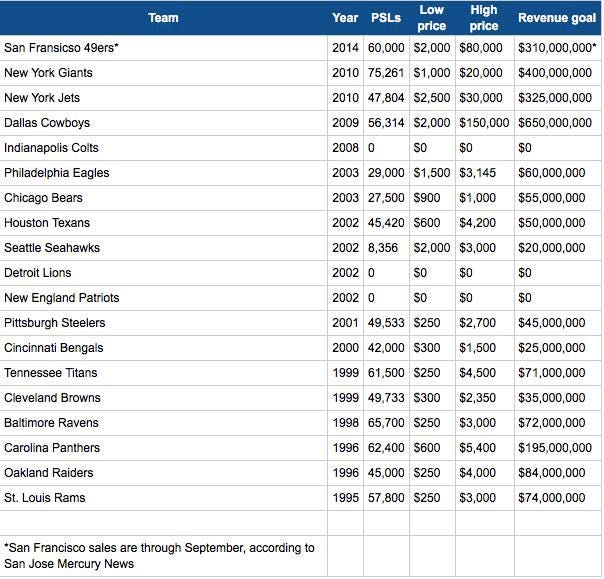Click the $71,000,000 revenue goal cell
Image resolution: width=604 pixels, height=579 pixels.
coord(557,373)
